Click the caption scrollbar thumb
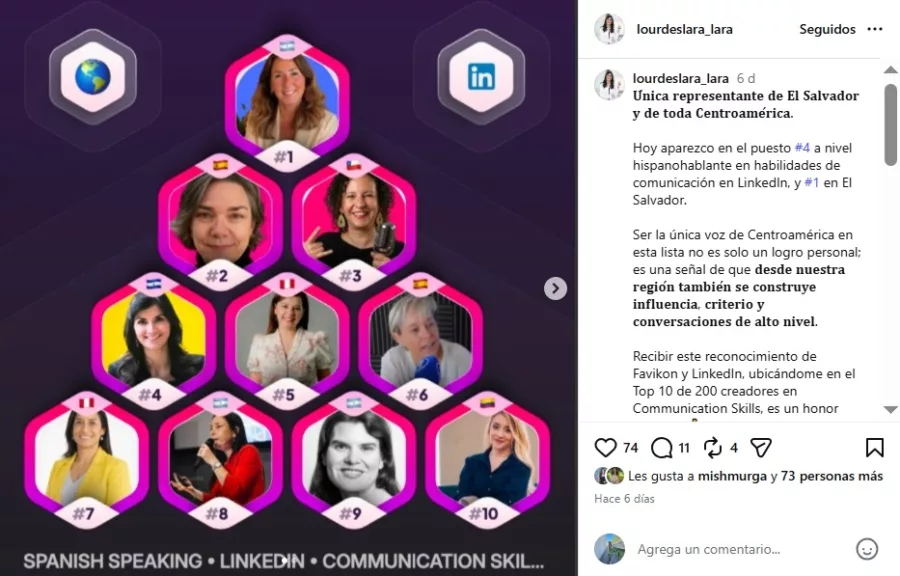The width and height of the screenshot is (900, 576). click(890, 124)
